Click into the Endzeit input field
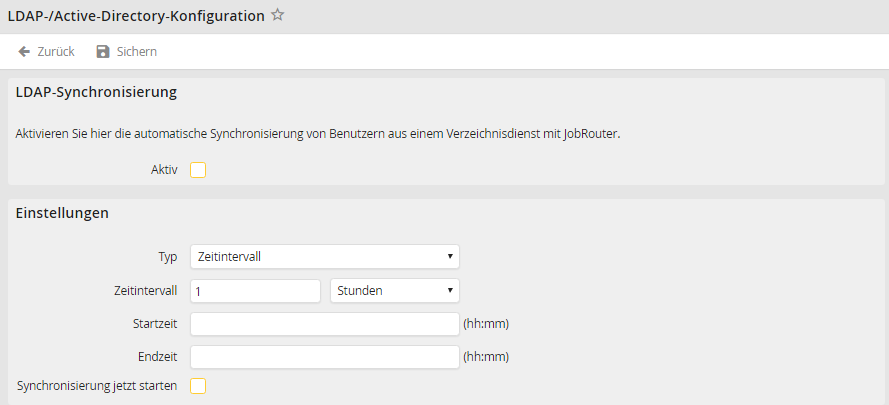The width and height of the screenshot is (889, 405). pos(324,357)
